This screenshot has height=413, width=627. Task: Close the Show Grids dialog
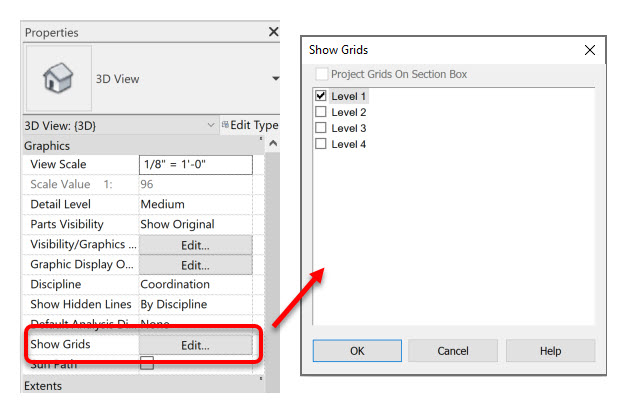(590, 50)
